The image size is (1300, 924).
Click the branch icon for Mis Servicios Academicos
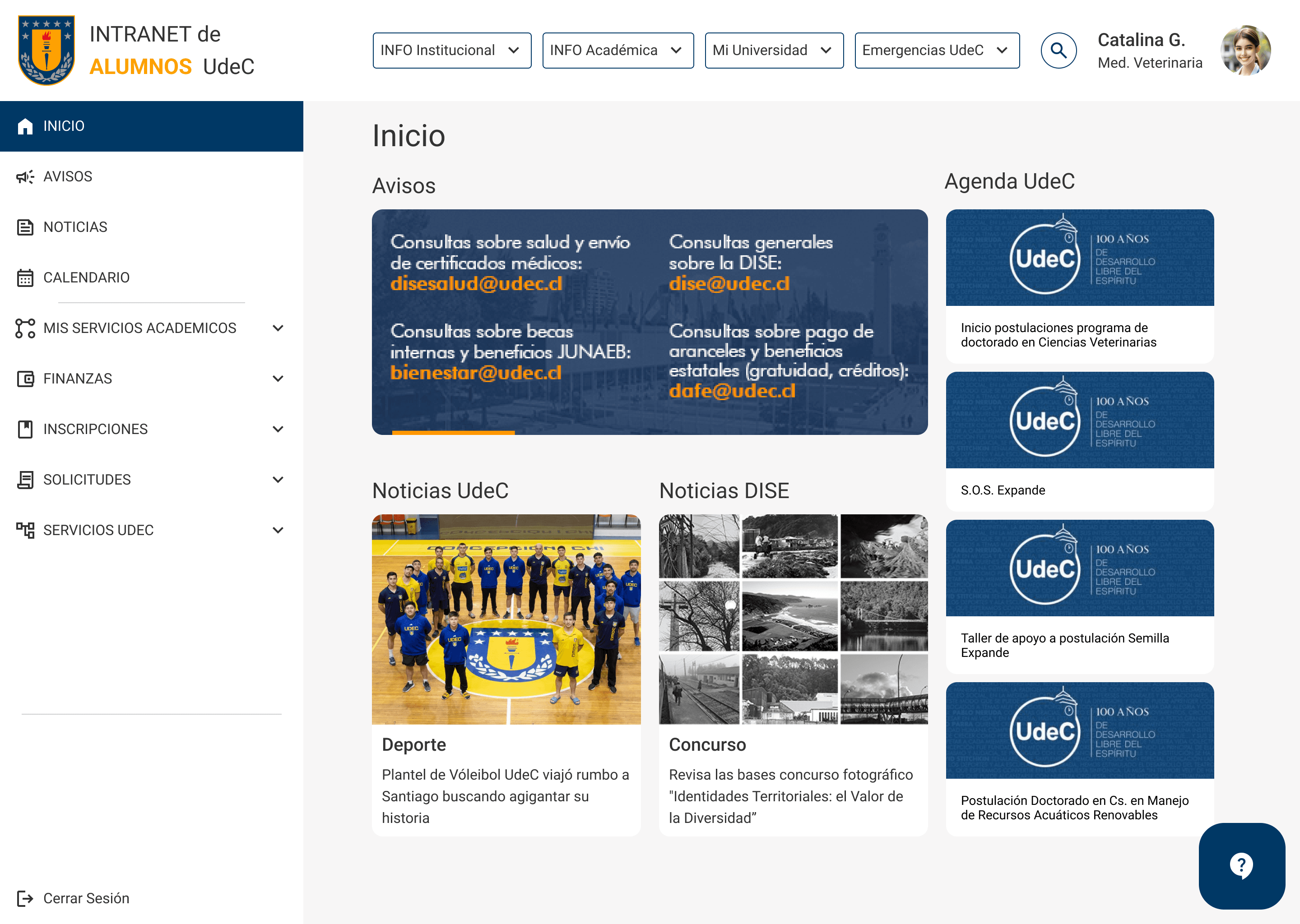(25, 328)
